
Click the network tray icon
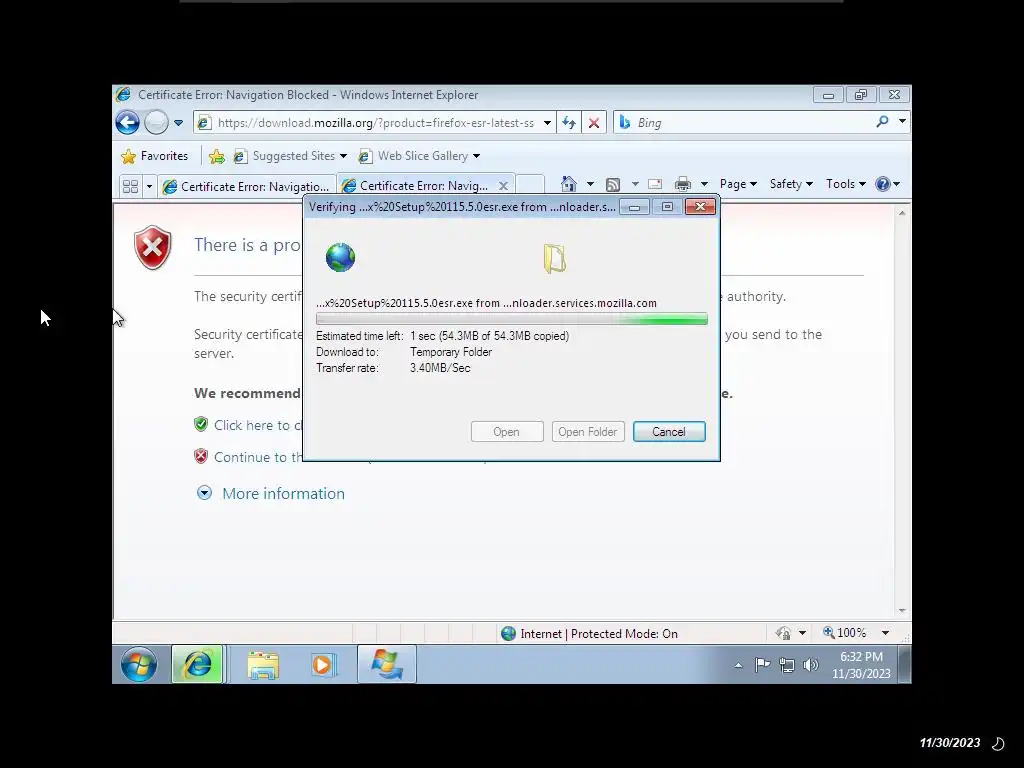coord(787,665)
